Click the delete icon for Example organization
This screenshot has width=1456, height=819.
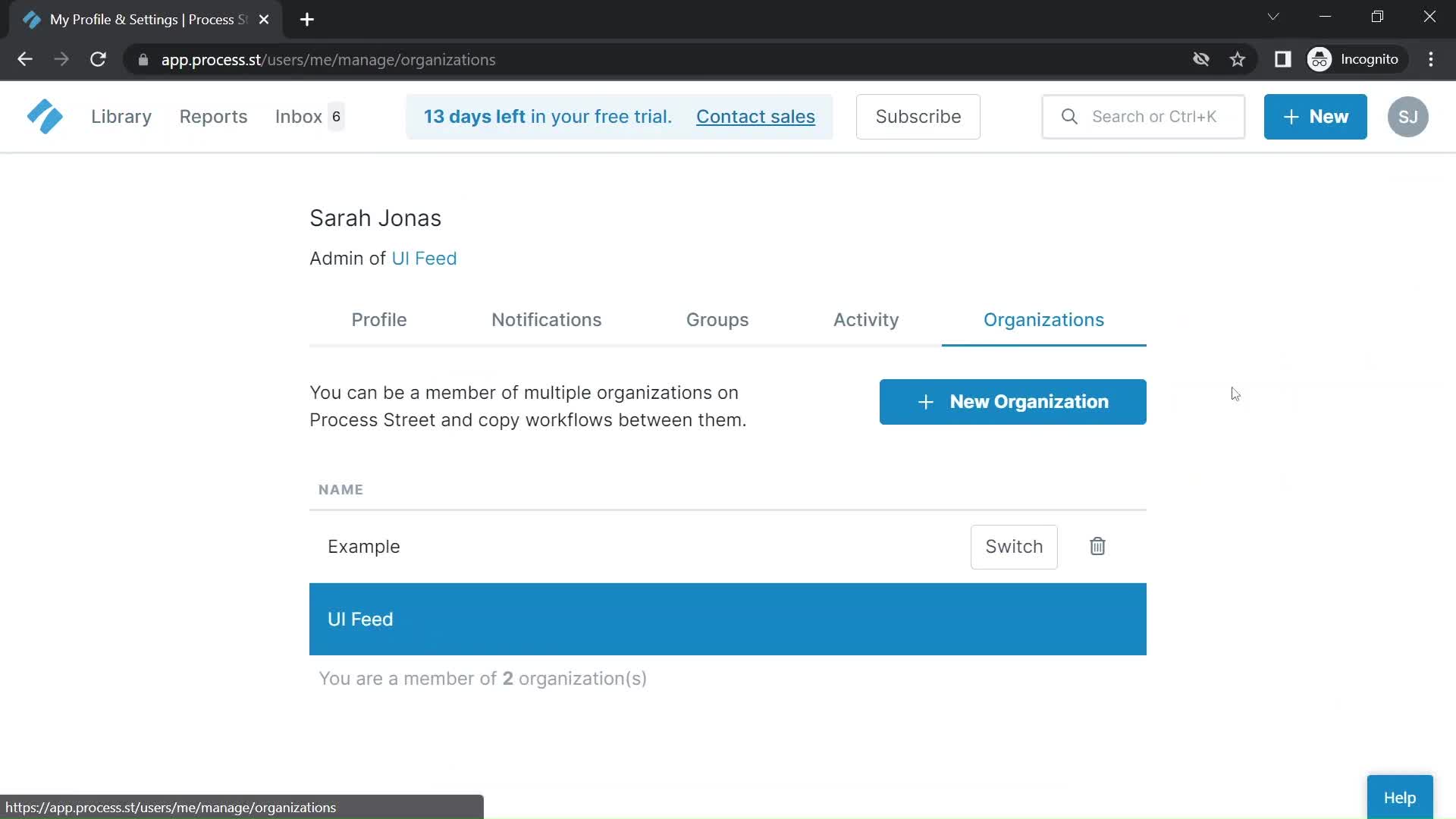coord(1098,546)
